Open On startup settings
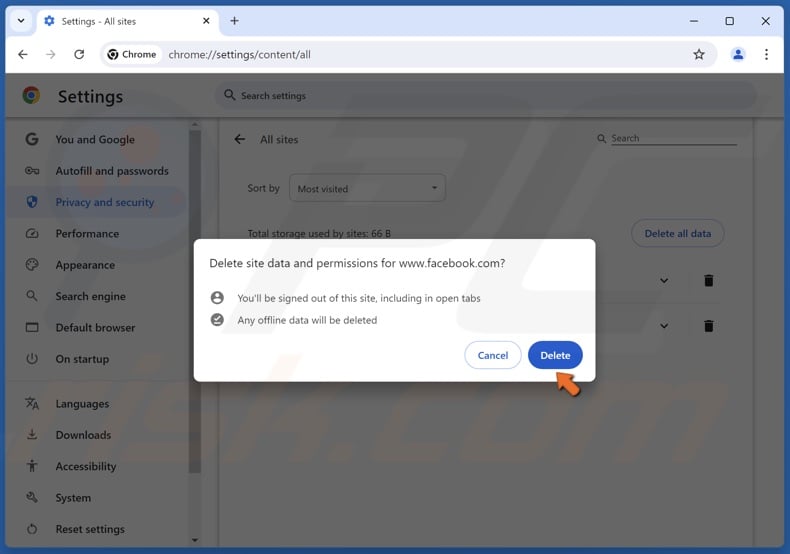The image size is (790, 554). (97, 359)
